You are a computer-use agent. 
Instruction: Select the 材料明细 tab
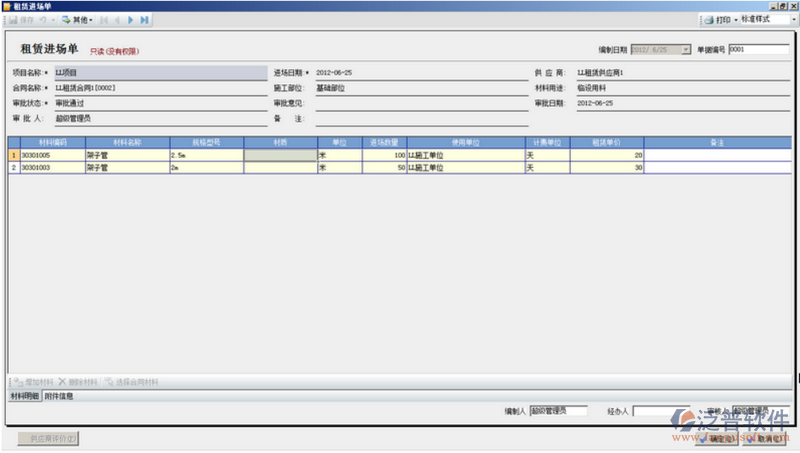24,396
